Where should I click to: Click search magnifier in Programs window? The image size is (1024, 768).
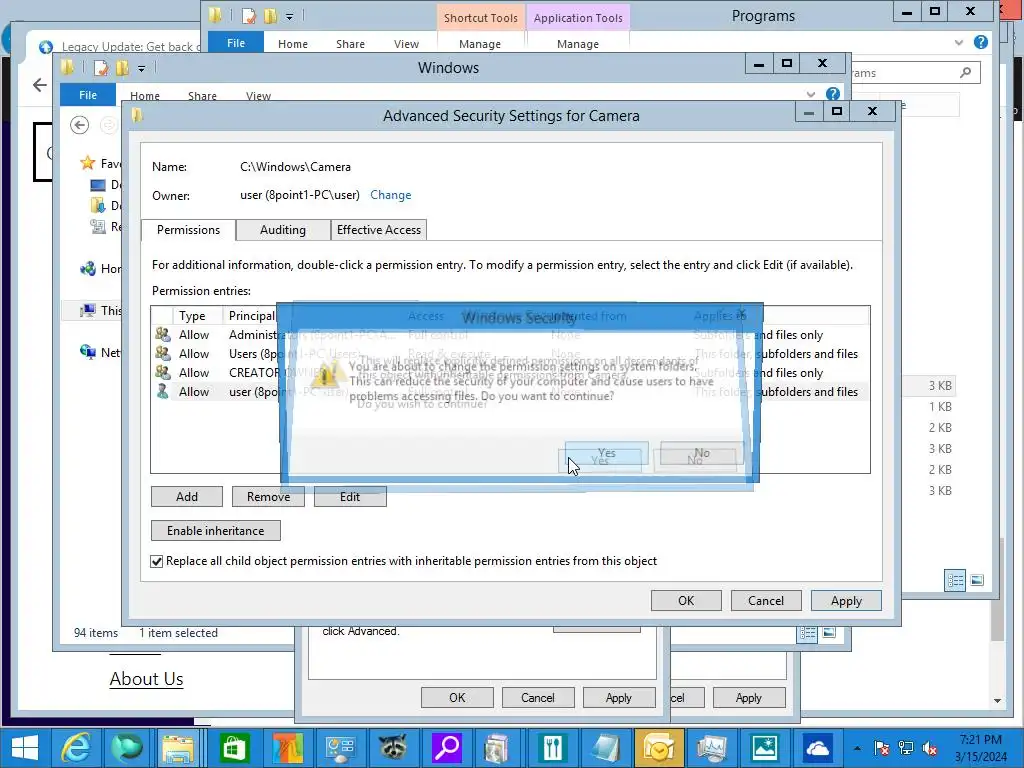pyautogui.click(x=965, y=72)
